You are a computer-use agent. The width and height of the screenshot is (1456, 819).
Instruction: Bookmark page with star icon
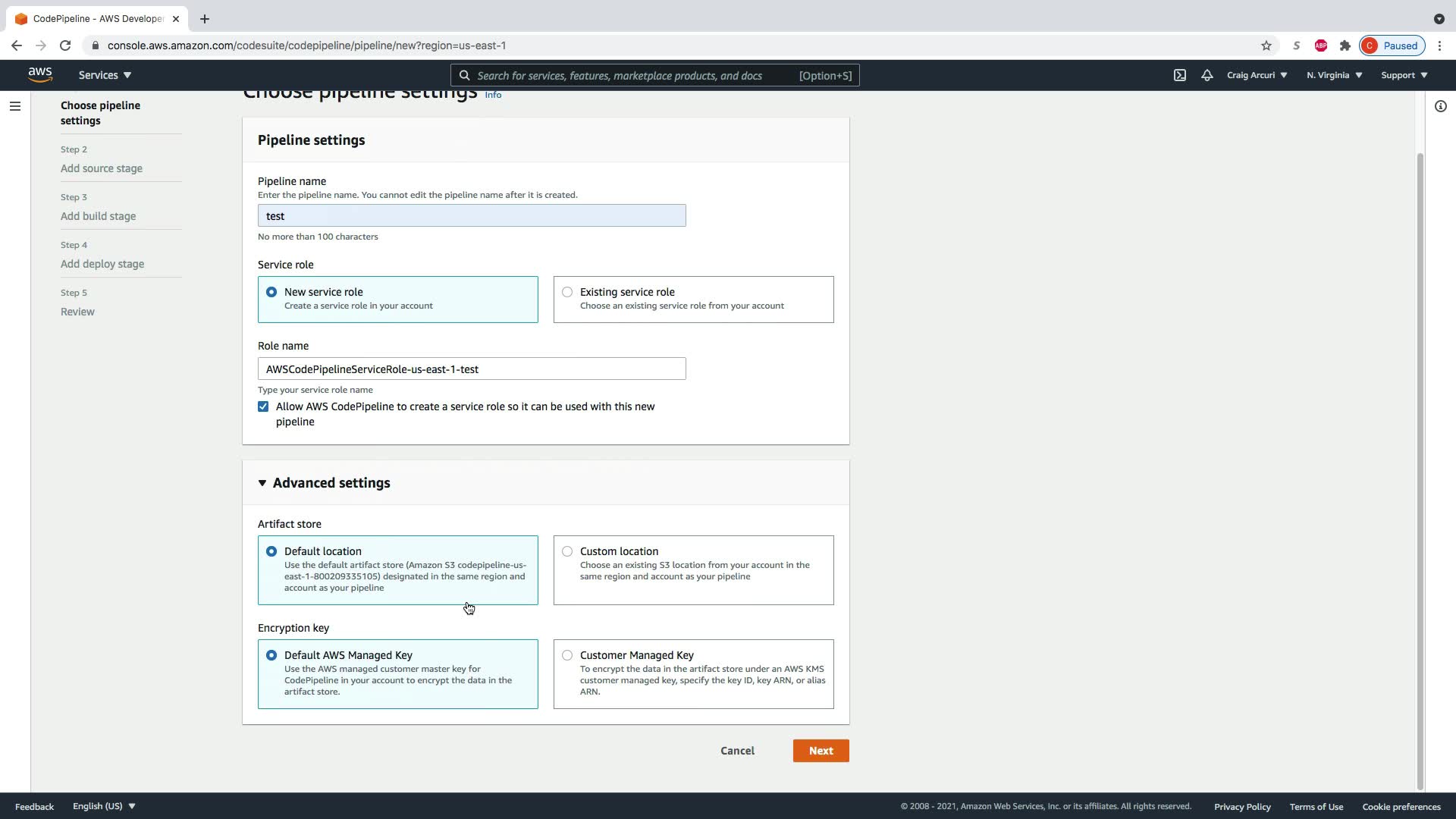pyautogui.click(x=1266, y=45)
